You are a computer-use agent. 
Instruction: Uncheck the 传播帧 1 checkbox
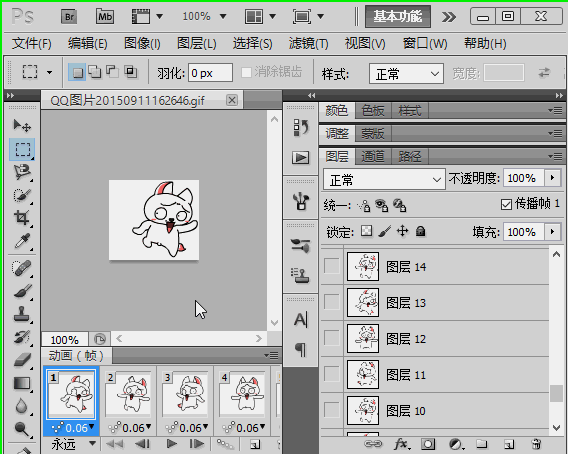[x=506, y=204]
